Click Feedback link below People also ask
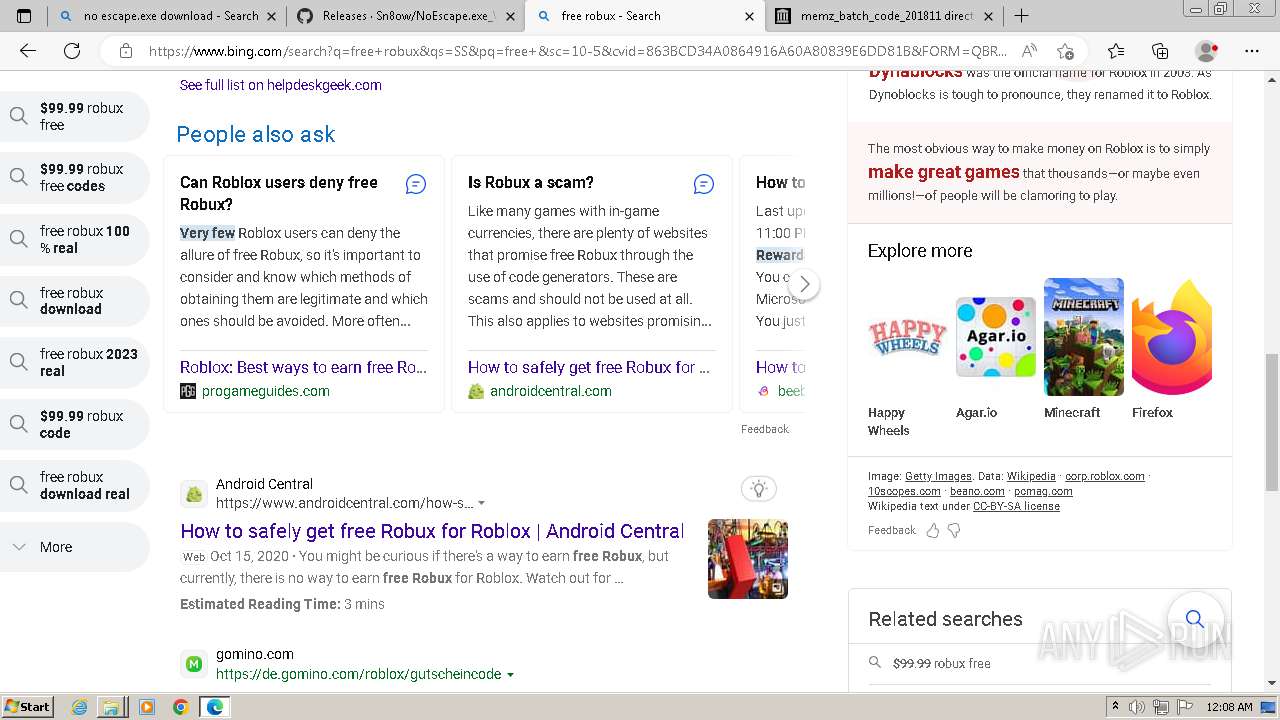This screenshot has width=1280, height=720. 765,429
